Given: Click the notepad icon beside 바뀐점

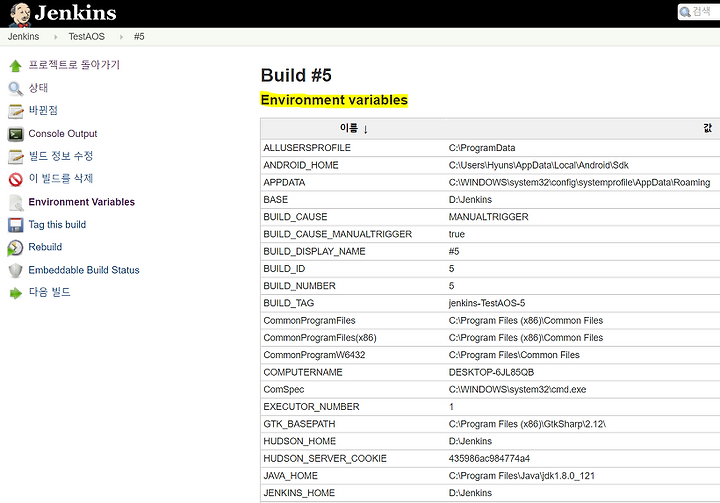Looking at the screenshot, I should click(x=15, y=111).
